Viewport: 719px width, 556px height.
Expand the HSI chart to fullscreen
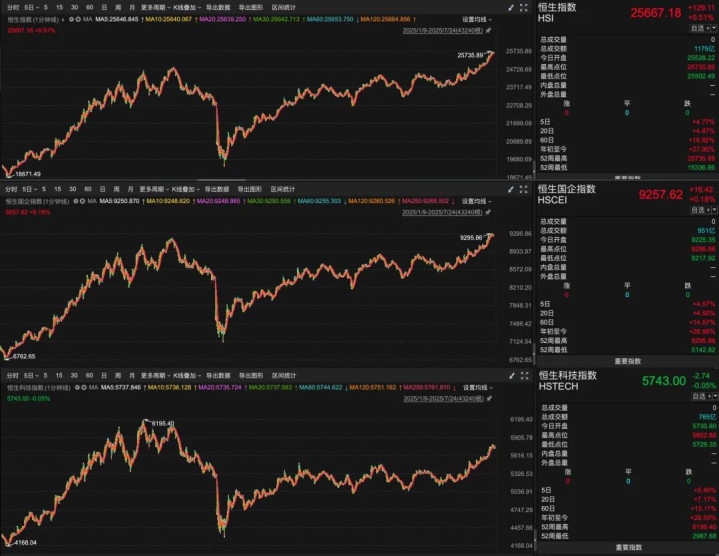[x=525, y=8]
